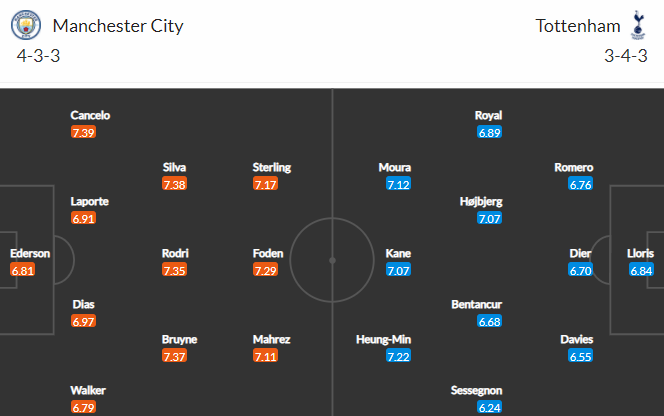Open the Manchester City team link
The width and height of the screenshot is (664, 416).
pyautogui.click(x=117, y=26)
